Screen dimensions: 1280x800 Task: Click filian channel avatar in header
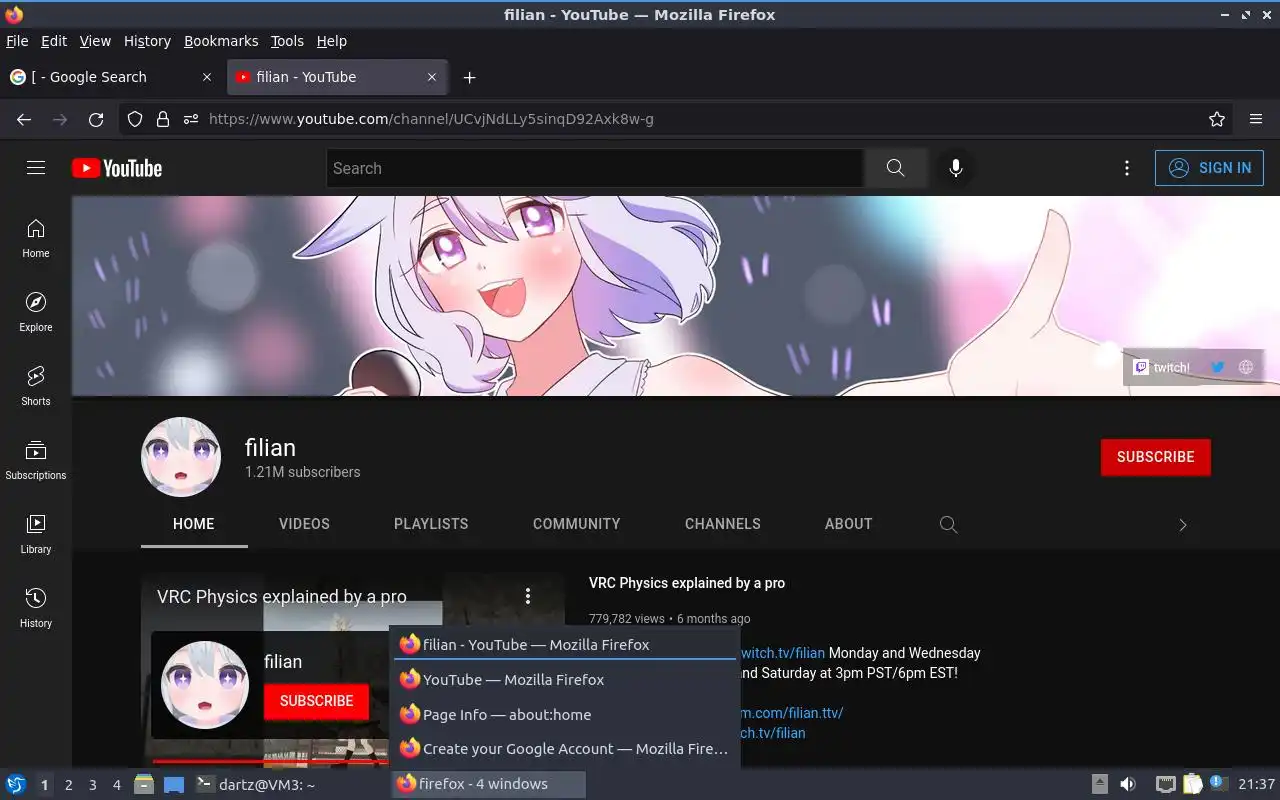(181, 457)
